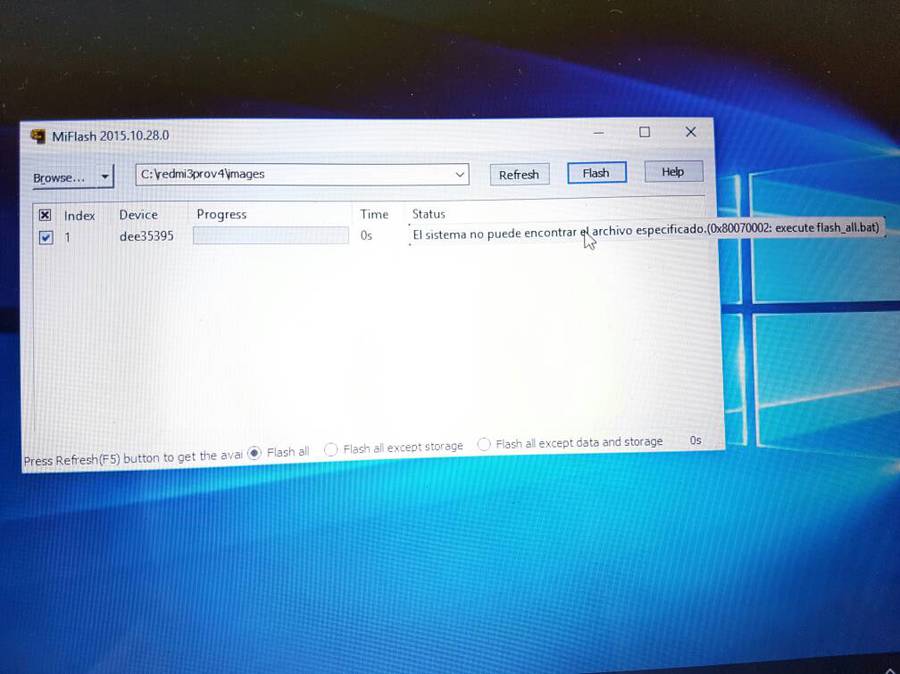Image resolution: width=900 pixels, height=674 pixels.
Task: Start flashing with the Flash button
Action: pos(596,173)
